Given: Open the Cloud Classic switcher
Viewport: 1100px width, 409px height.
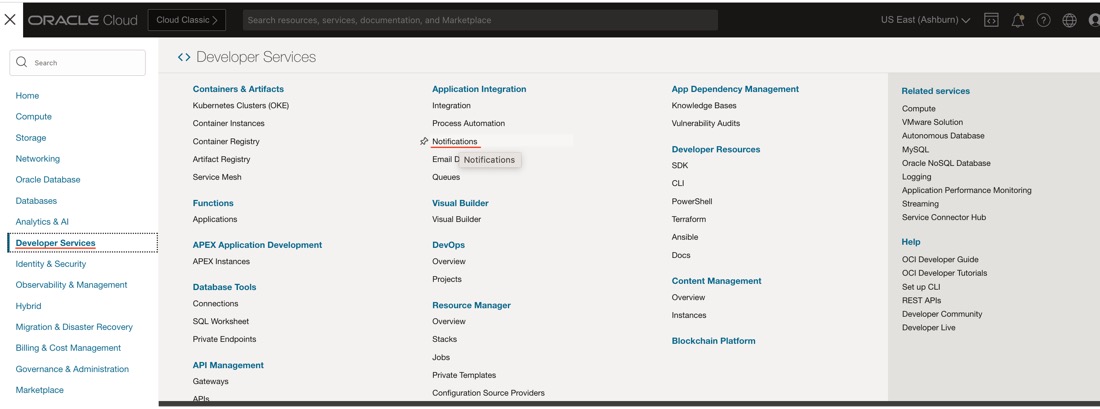Looking at the screenshot, I should coord(187,20).
